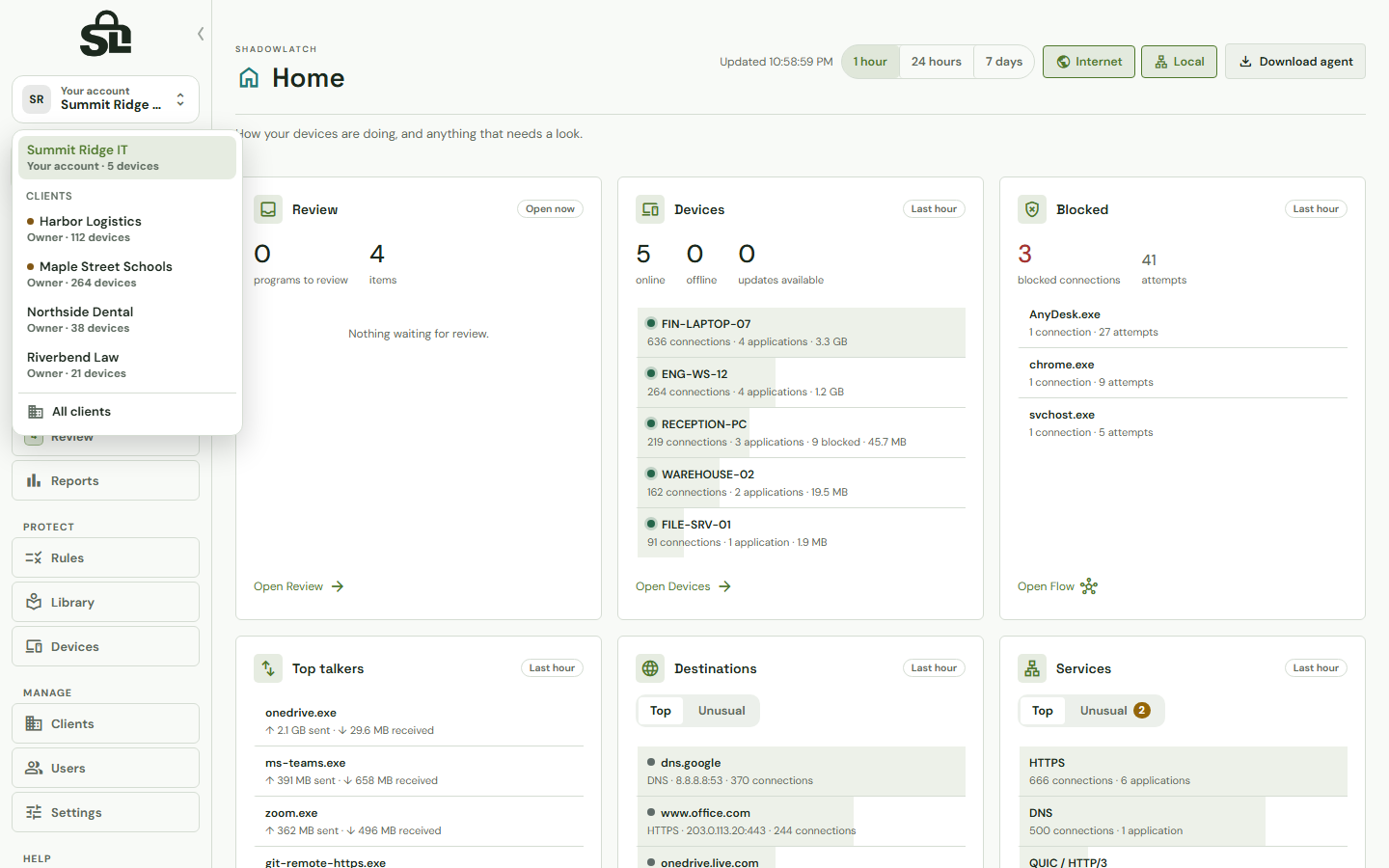Screen dimensions: 1389x868
Task: Click the Reports bar chart icon
Action: [x=34, y=480]
